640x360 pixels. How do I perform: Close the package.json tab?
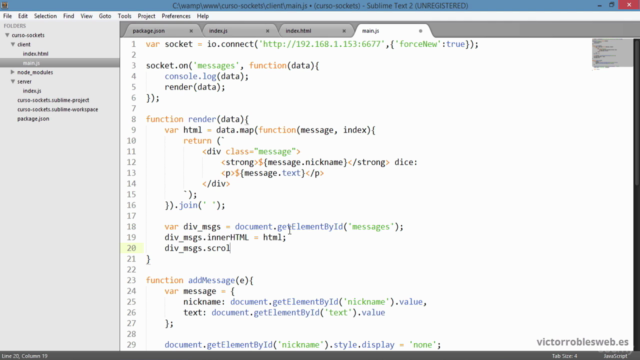191,31
